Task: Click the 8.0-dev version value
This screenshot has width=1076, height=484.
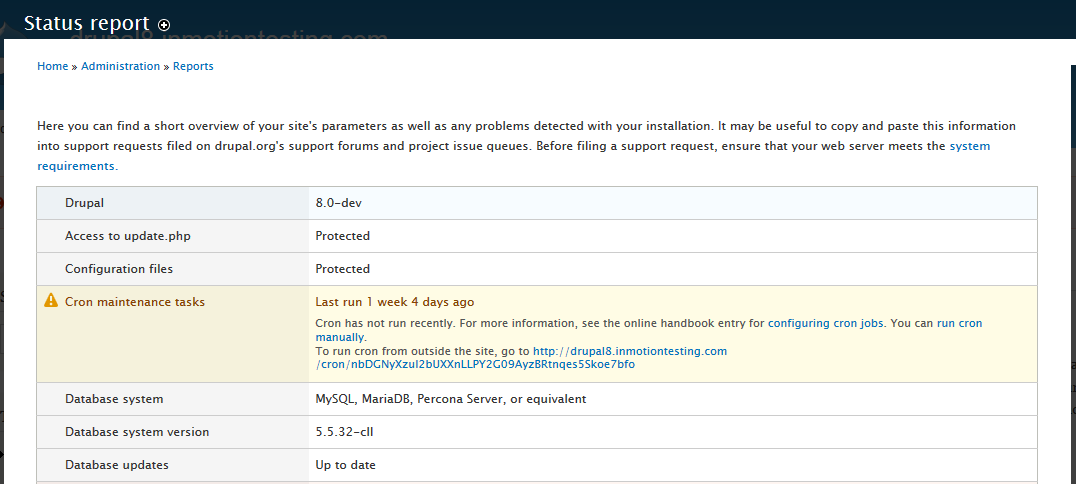Action: coord(338,203)
